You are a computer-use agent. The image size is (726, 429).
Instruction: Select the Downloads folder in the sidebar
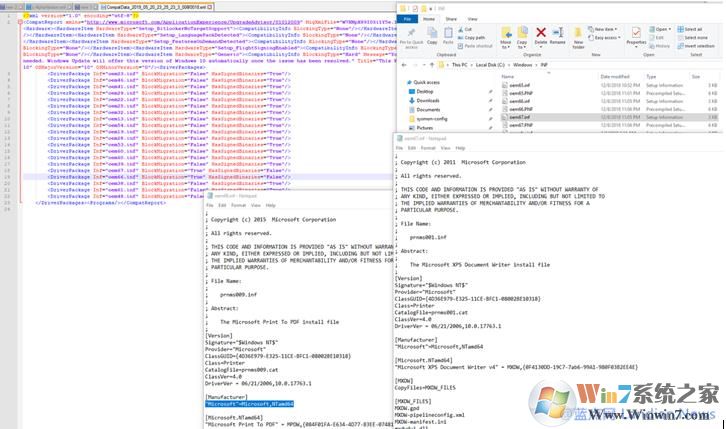pos(429,100)
